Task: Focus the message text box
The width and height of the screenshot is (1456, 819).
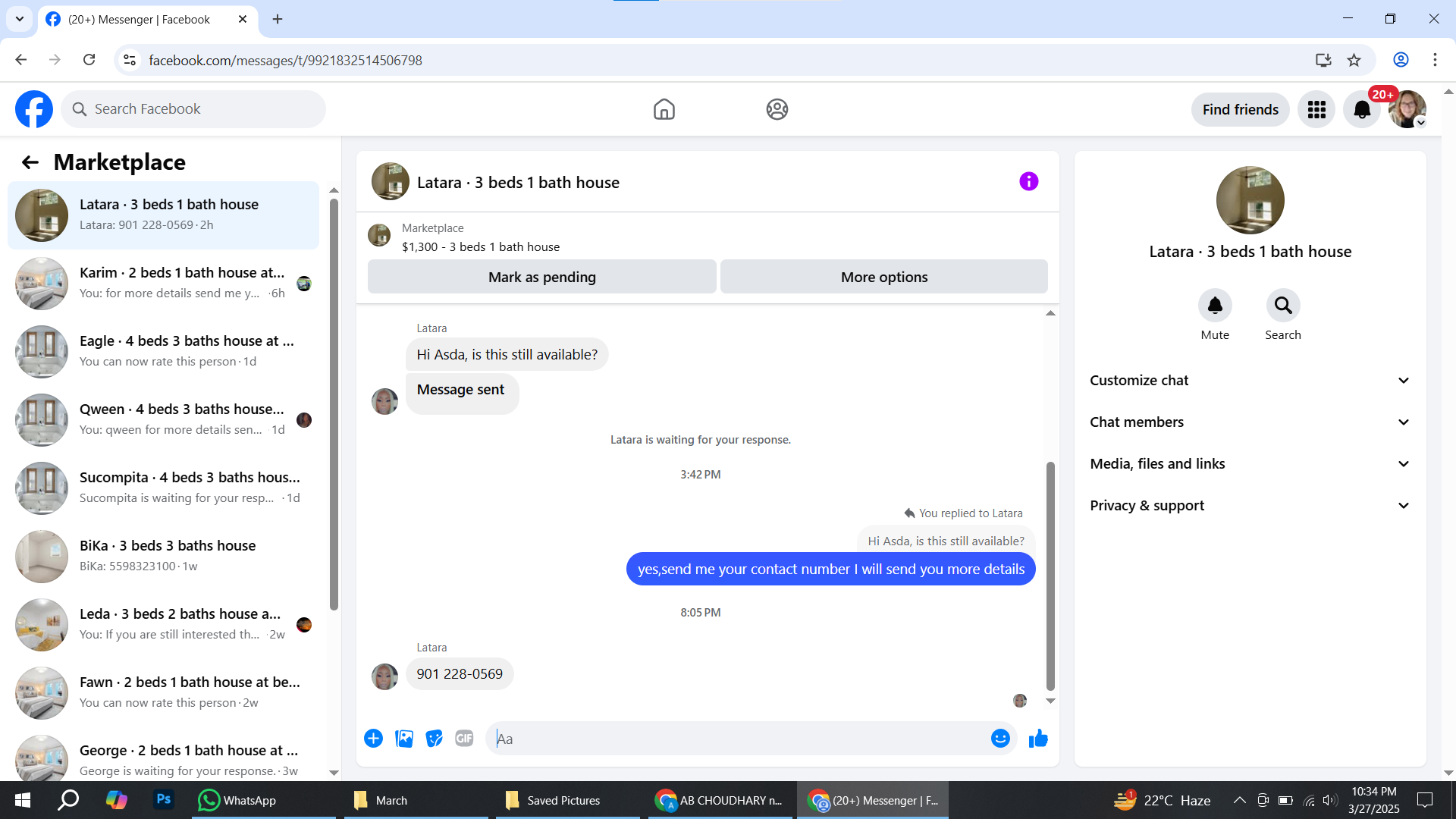Action: point(739,739)
